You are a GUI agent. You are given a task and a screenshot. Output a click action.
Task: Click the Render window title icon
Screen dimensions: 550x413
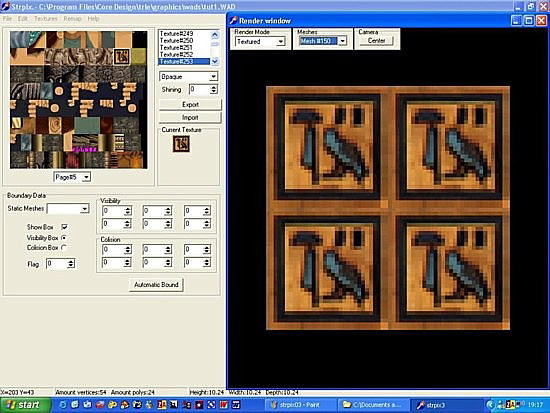tap(234, 21)
